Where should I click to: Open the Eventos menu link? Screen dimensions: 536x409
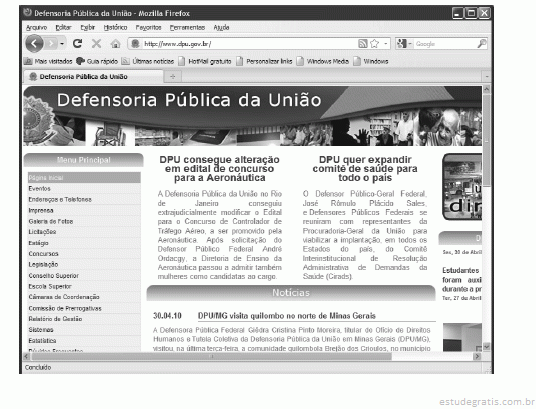39,188
